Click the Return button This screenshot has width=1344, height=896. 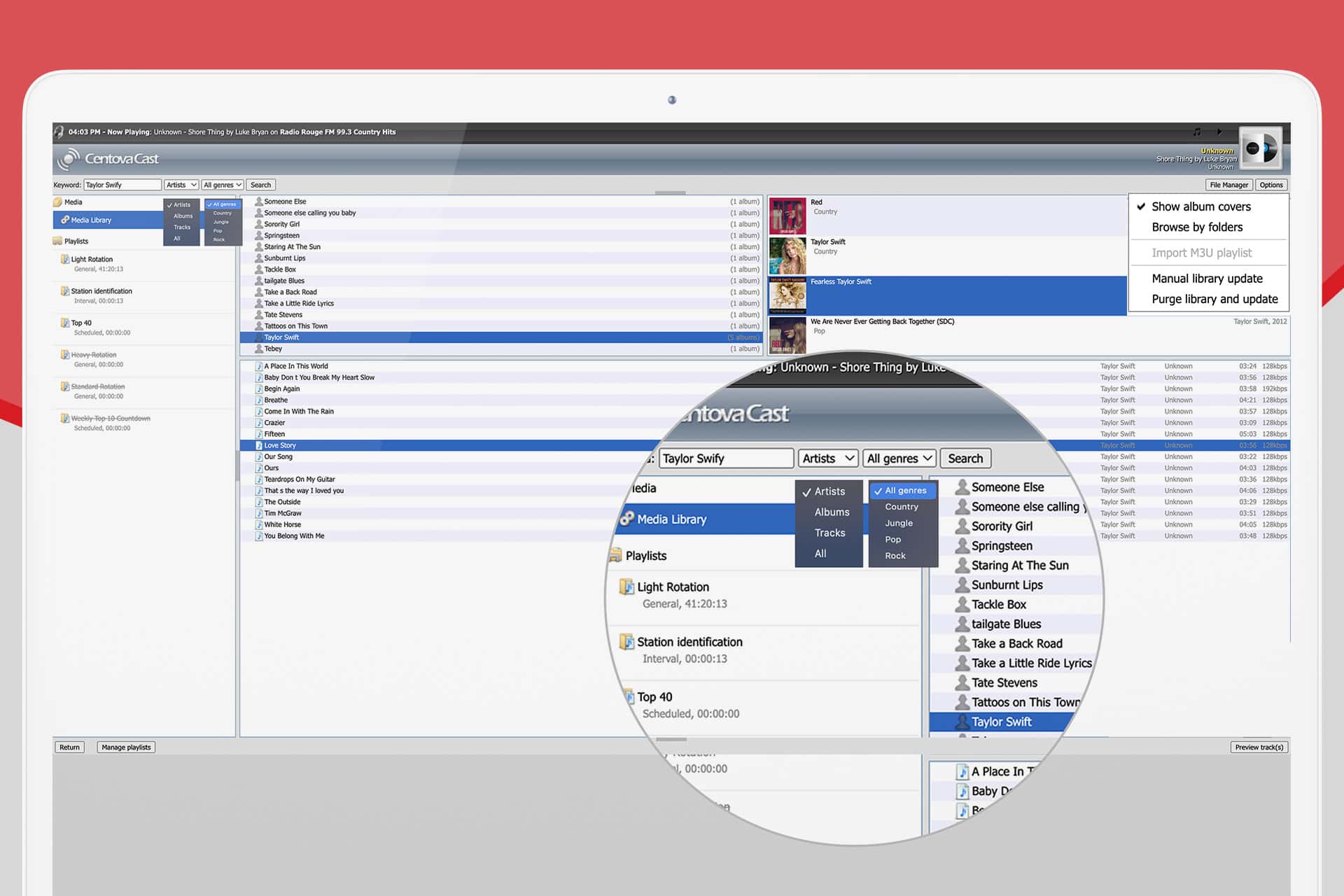click(69, 747)
